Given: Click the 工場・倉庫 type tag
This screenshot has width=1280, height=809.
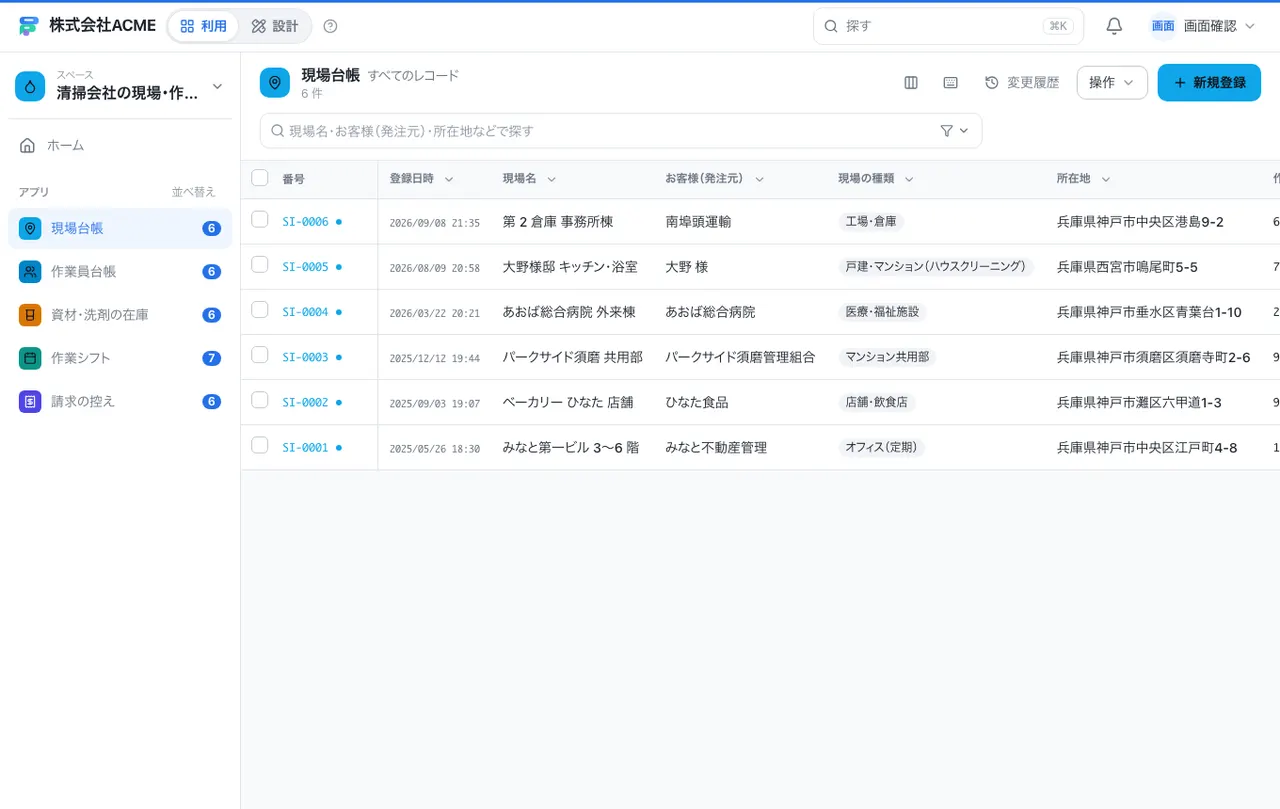Looking at the screenshot, I should (871, 222).
